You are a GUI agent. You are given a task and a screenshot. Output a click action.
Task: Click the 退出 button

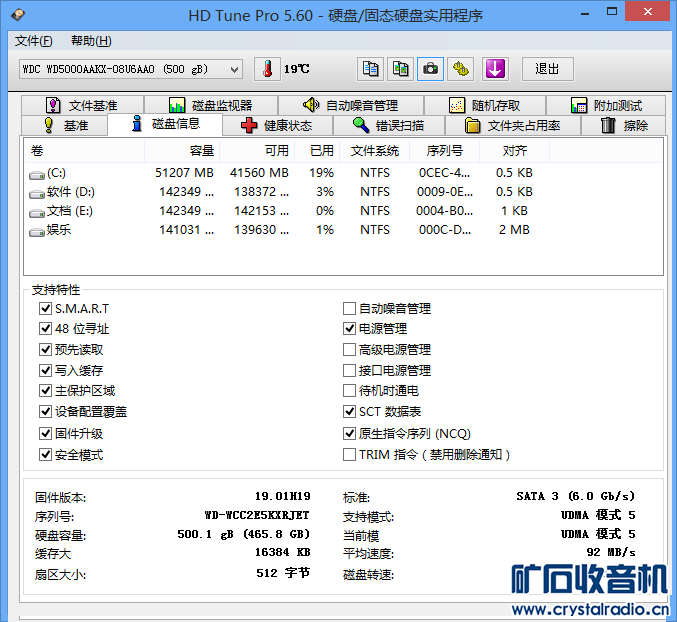click(x=547, y=69)
